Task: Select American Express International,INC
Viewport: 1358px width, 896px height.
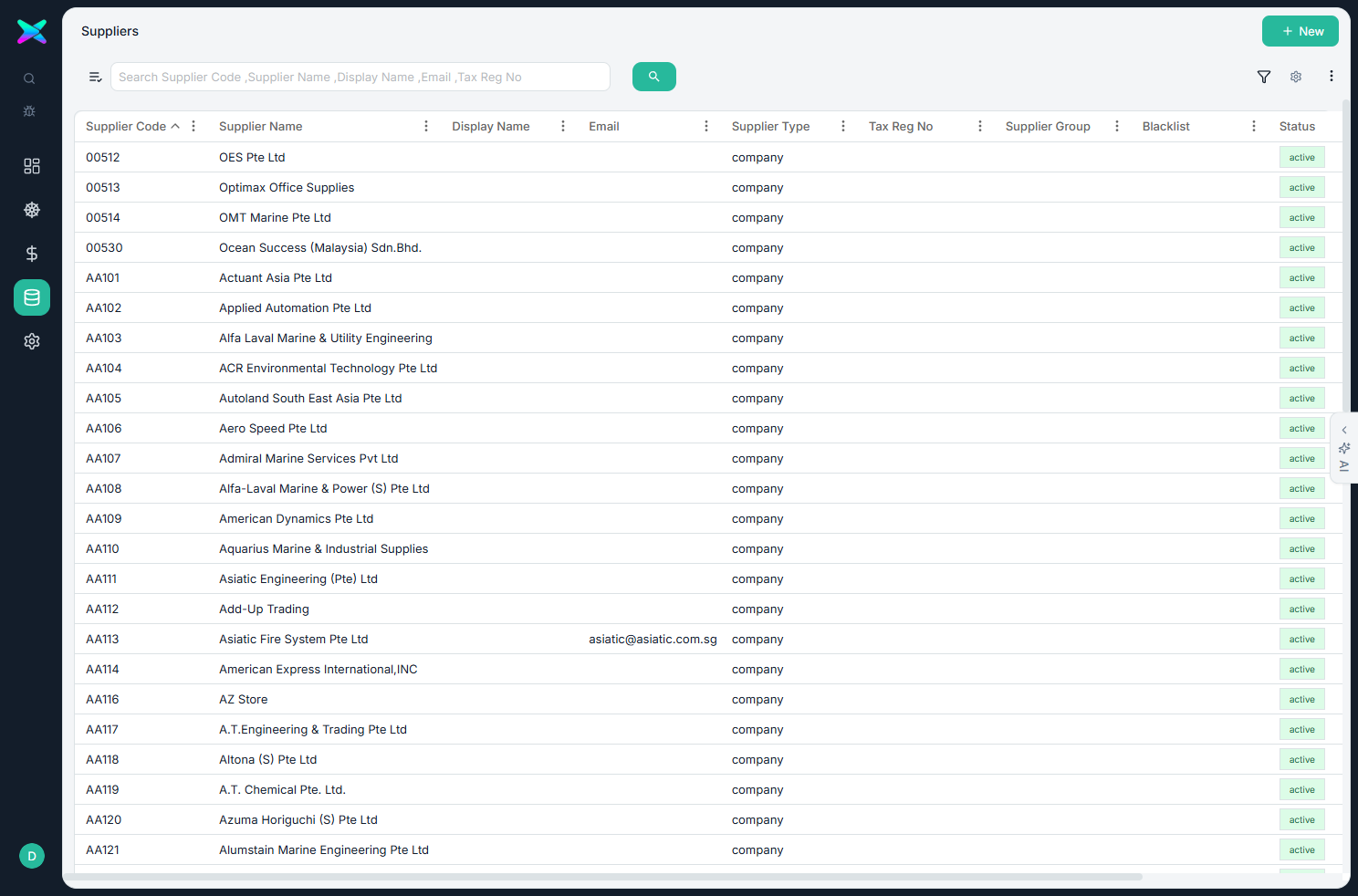Action: pyautogui.click(x=318, y=669)
